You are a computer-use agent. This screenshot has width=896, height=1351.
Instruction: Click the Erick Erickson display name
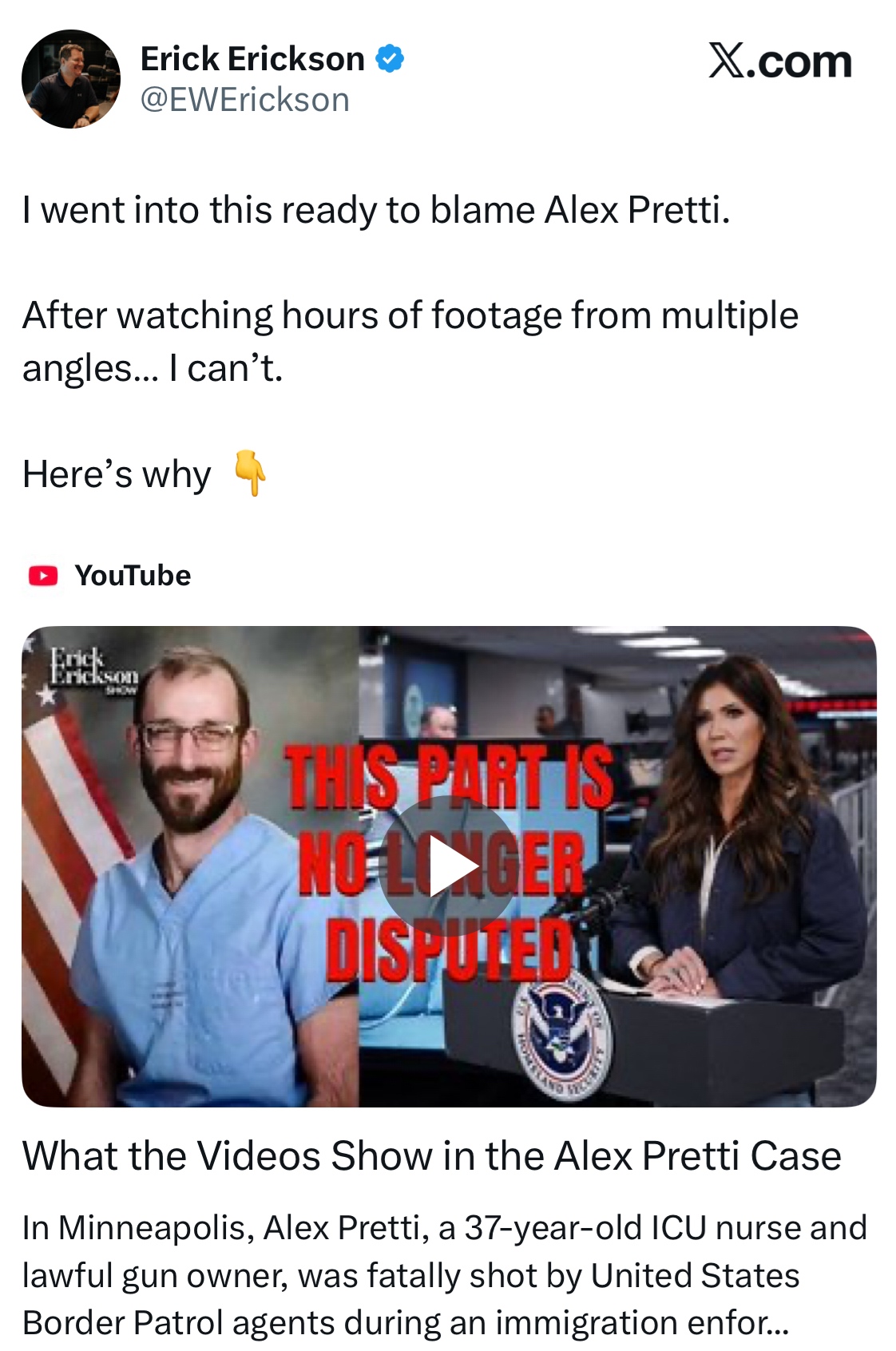pos(252,59)
